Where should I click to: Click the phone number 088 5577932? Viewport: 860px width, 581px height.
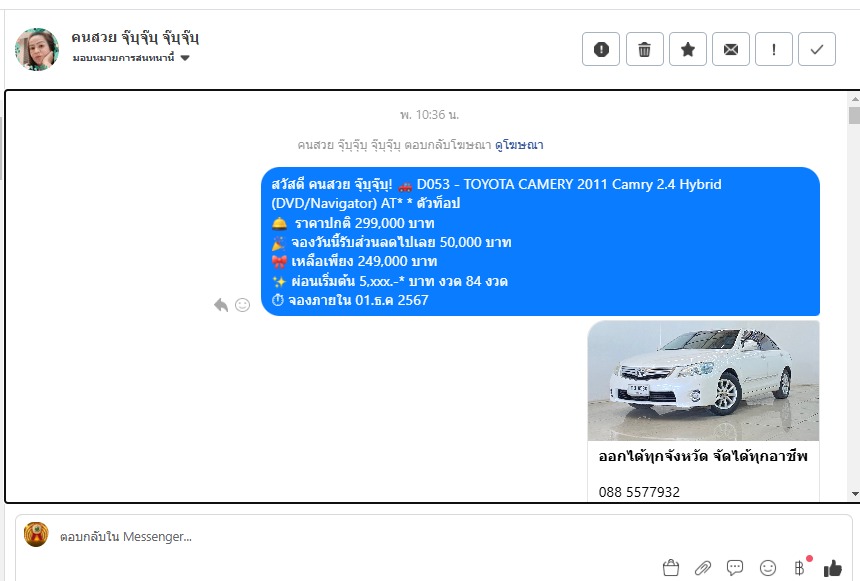pyautogui.click(x=639, y=492)
